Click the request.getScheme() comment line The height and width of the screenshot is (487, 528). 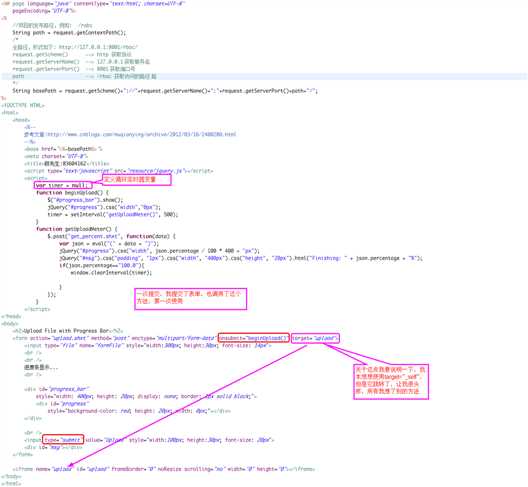(72, 54)
